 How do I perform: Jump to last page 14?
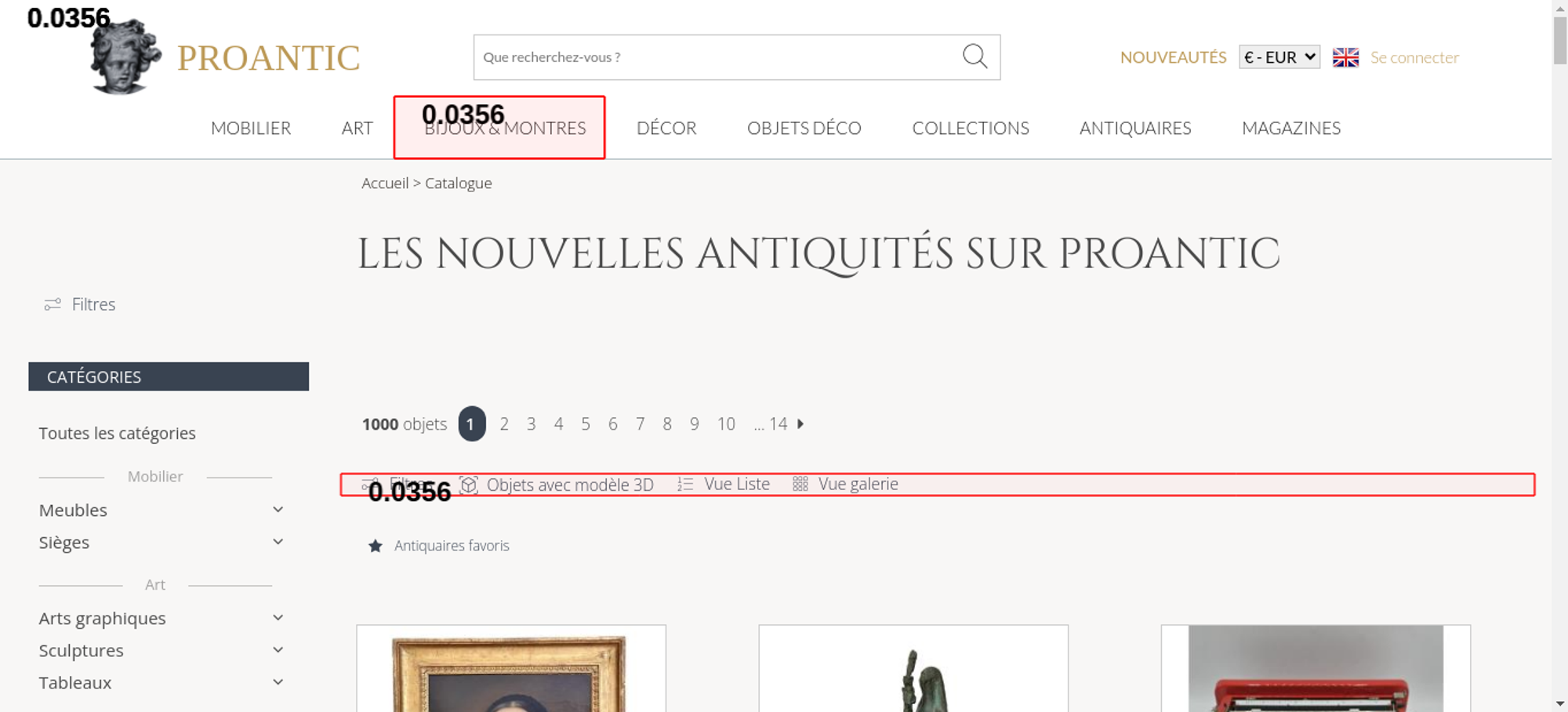pos(778,424)
